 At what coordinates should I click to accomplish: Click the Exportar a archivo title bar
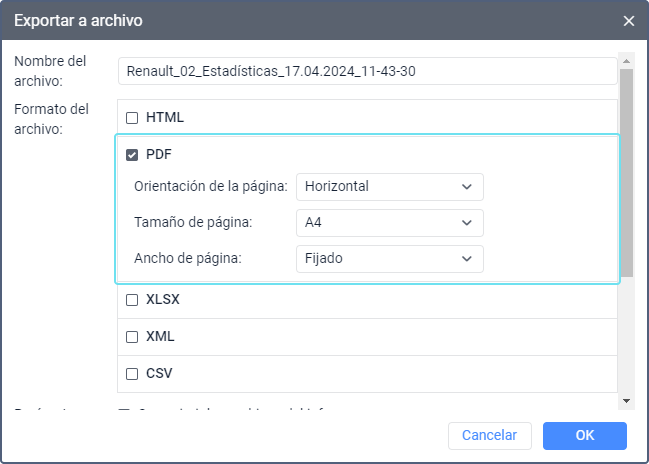point(300,20)
